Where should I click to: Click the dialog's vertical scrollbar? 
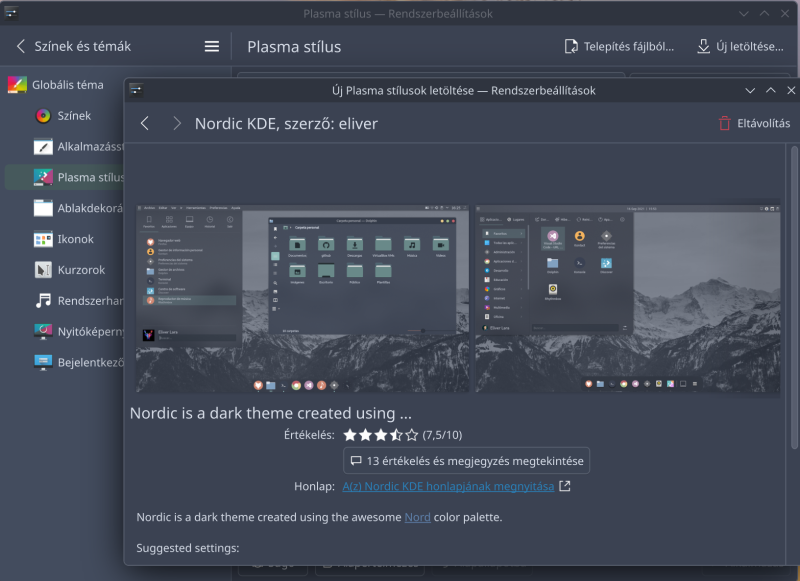[x=794, y=297]
